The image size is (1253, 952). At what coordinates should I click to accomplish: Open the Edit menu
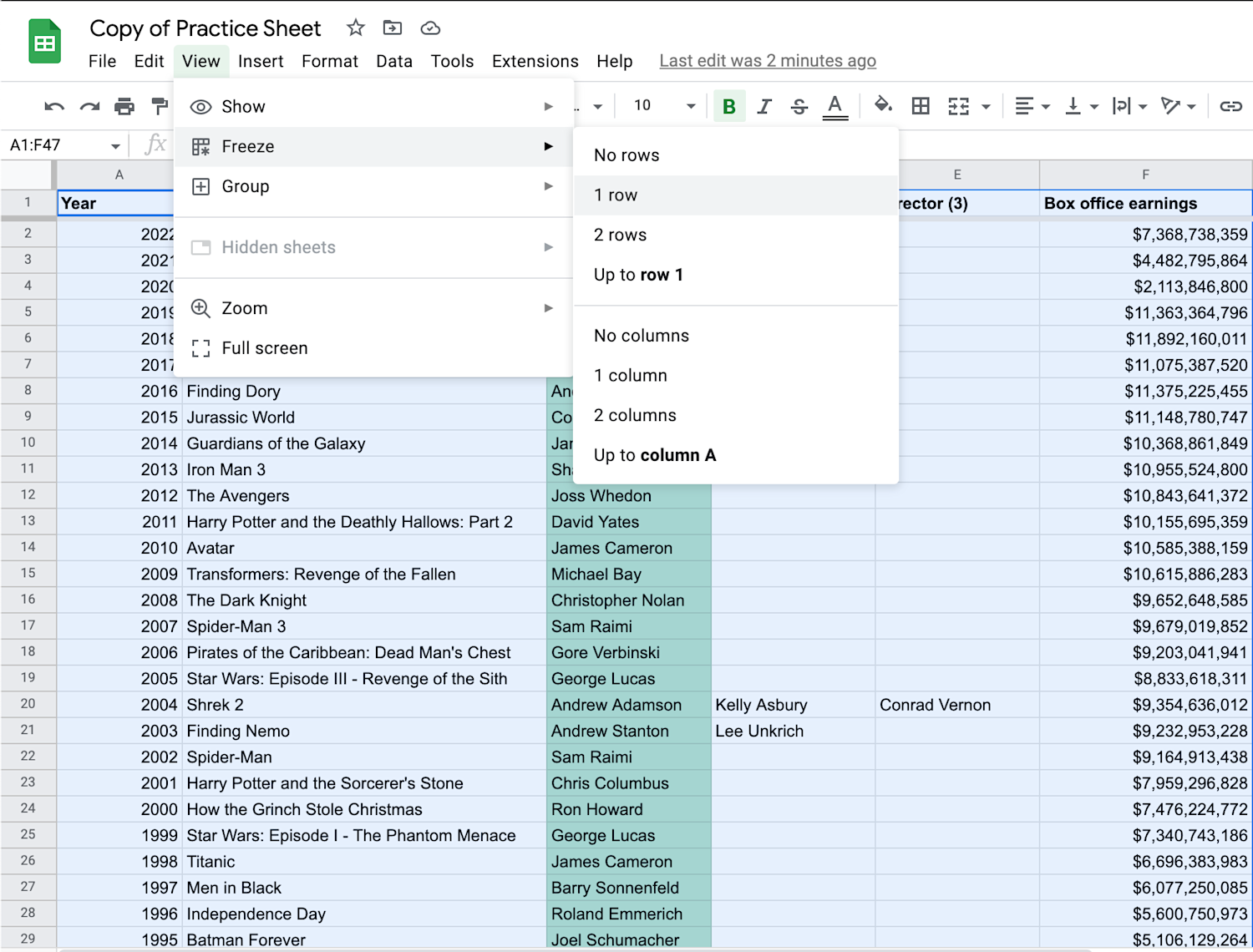click(149, 61)
